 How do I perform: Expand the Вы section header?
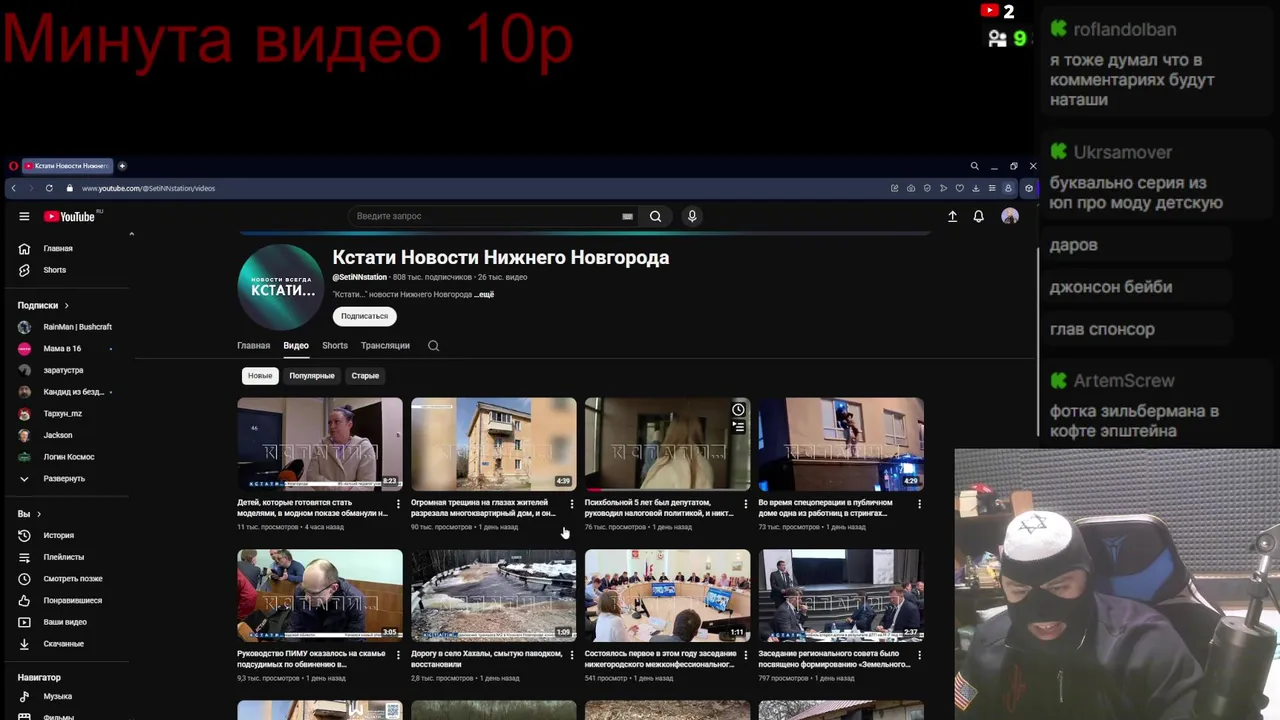29,514
